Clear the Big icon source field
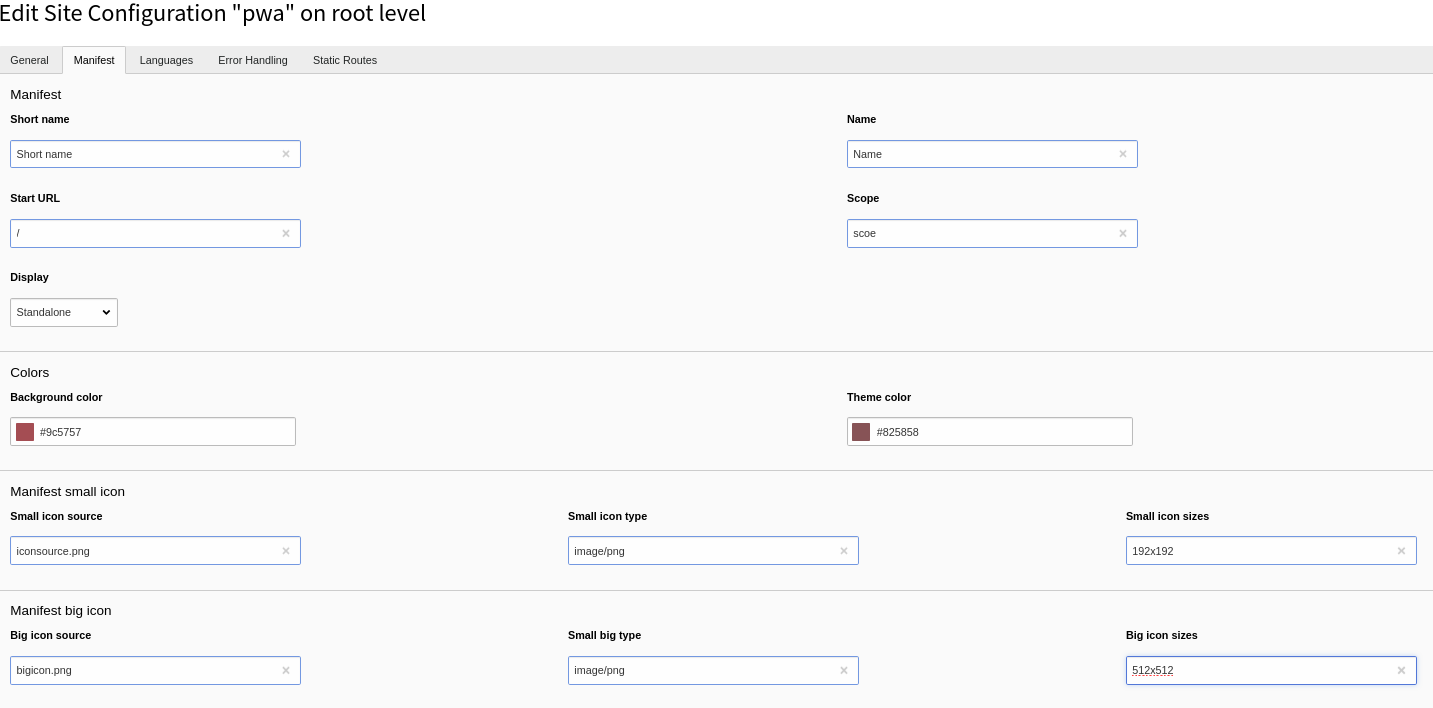Screen dimensions: 1433x708 286,670
